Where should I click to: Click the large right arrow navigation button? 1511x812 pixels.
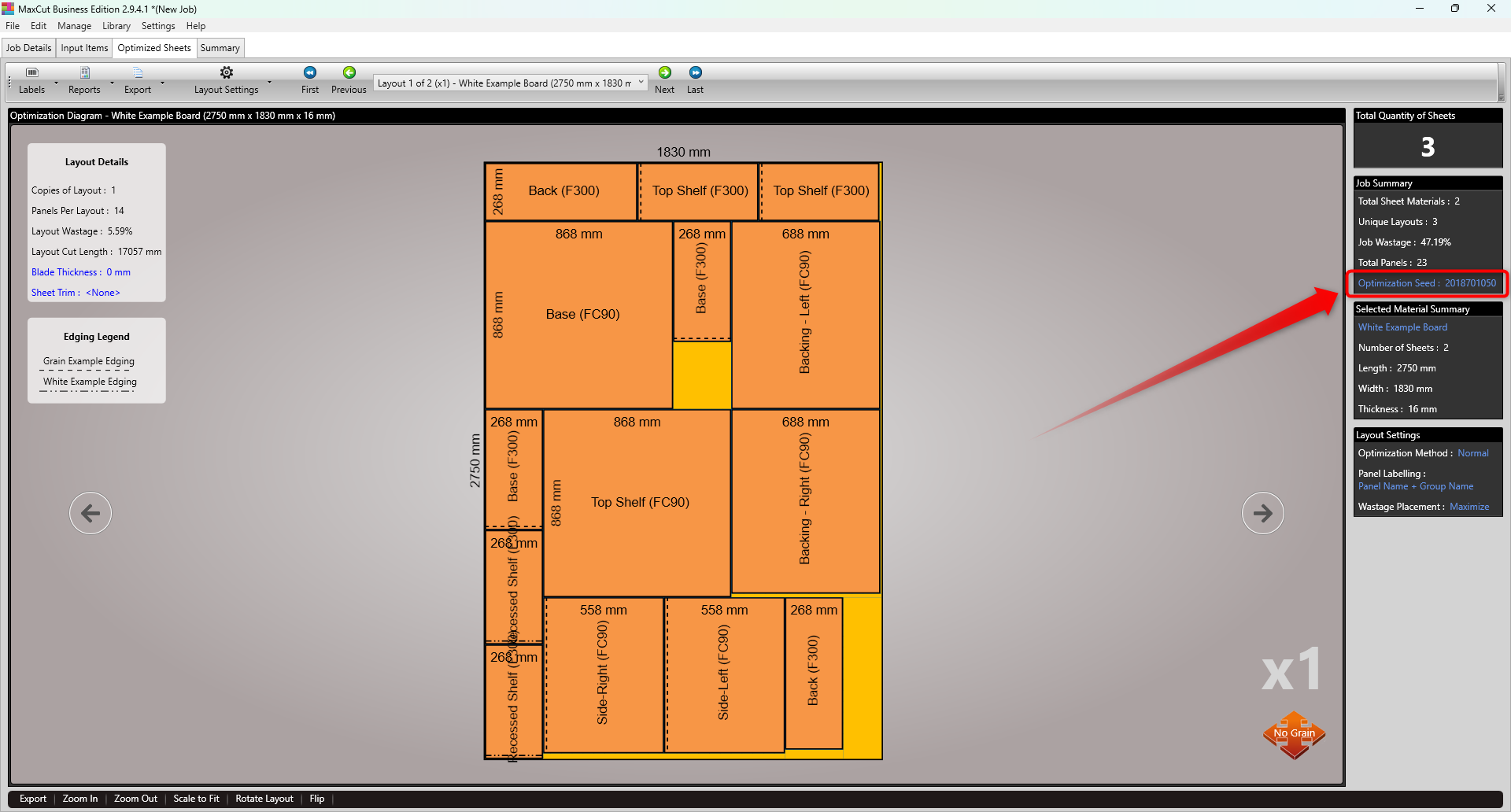1262,513
